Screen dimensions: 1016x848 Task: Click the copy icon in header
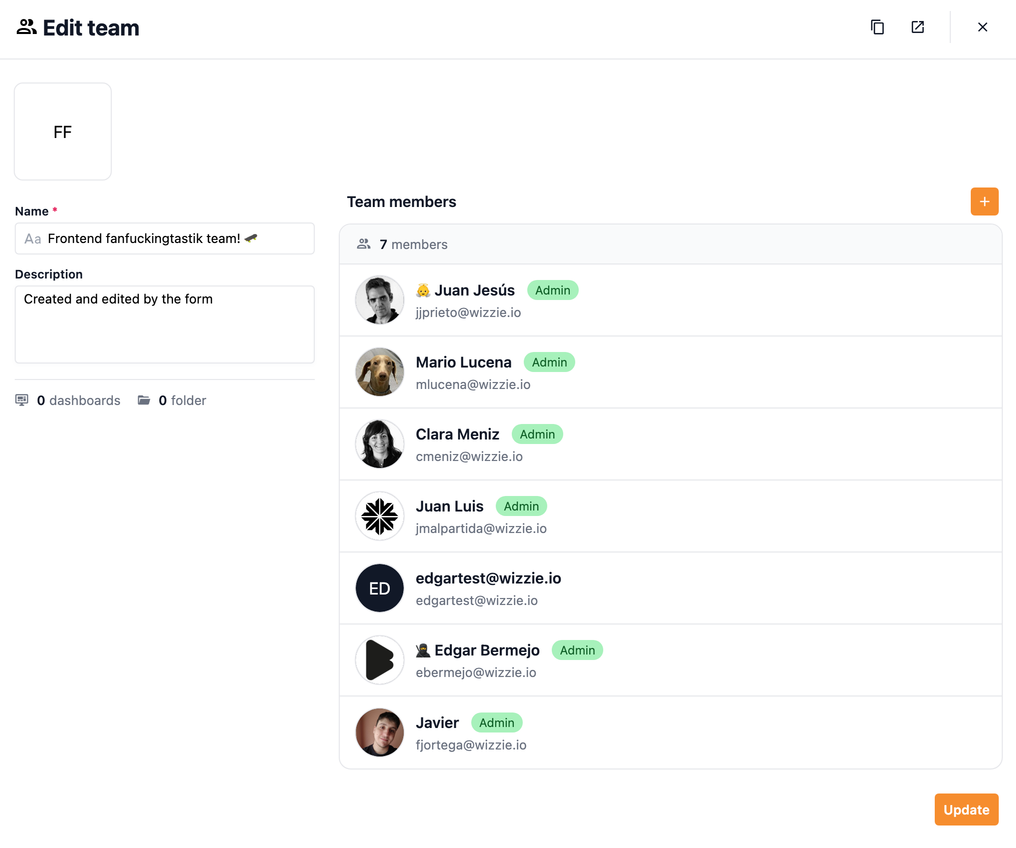coord(877,27)
